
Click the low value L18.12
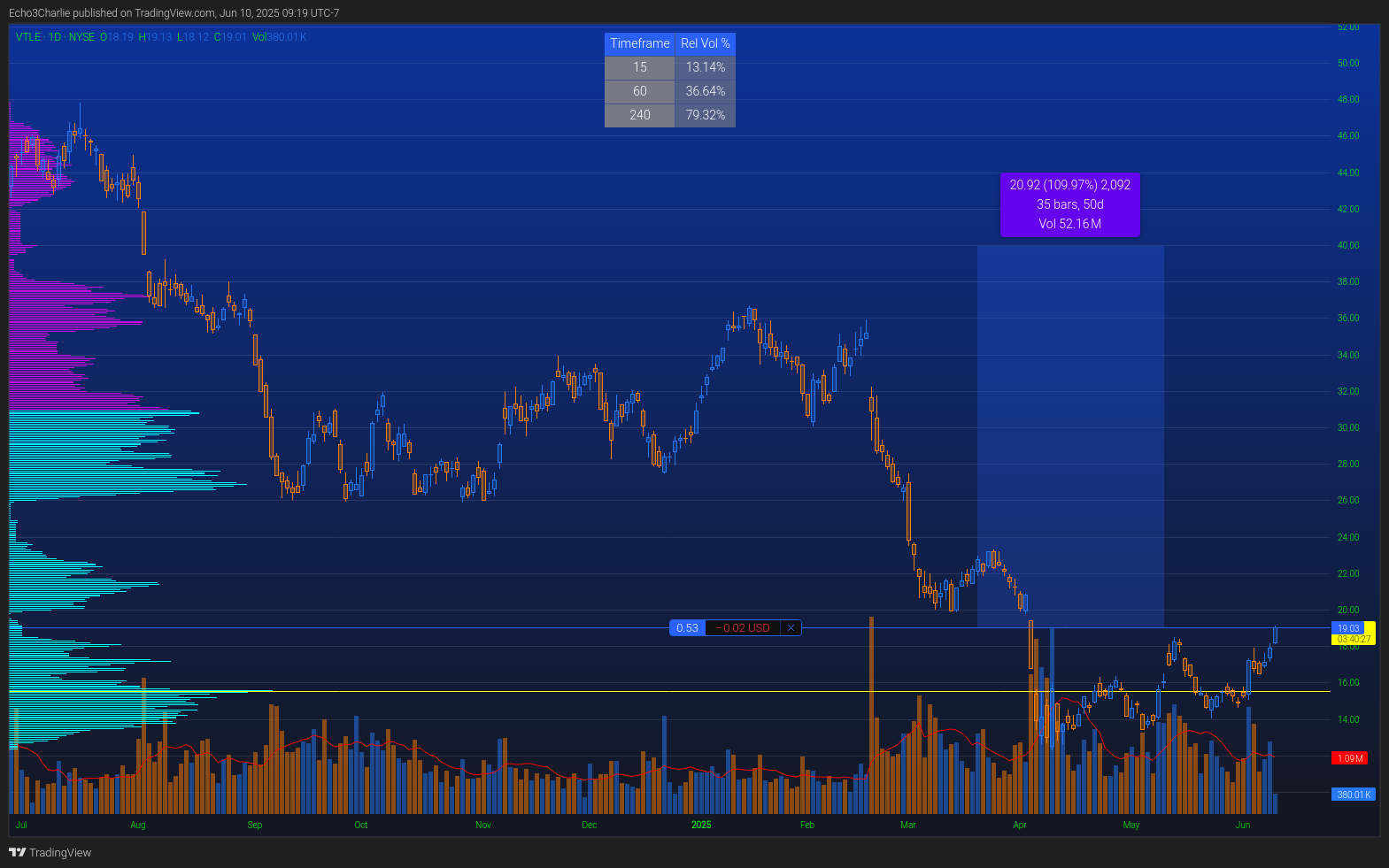click(x=193, y=37)
